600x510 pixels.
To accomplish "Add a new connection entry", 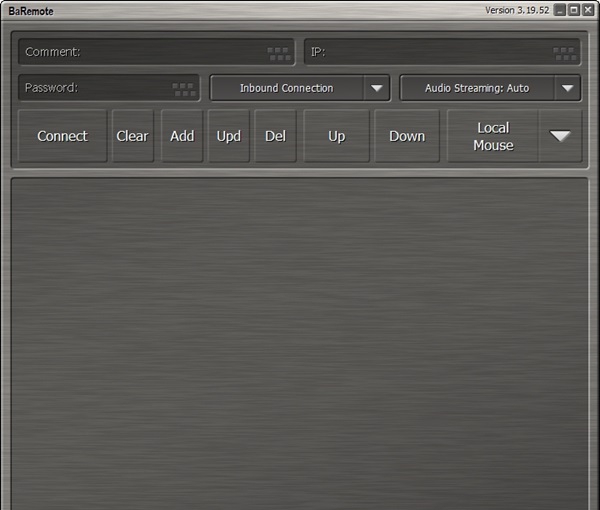I will point(182,136).
